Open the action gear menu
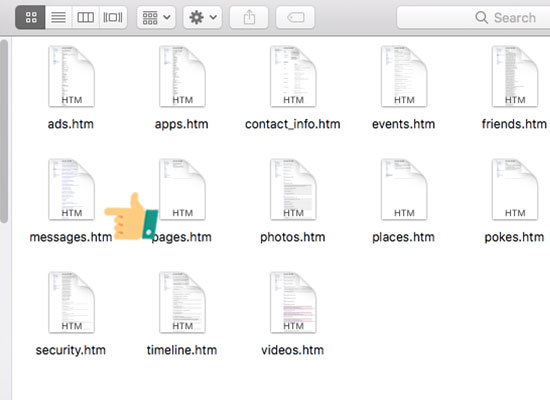 pos(202,17)
